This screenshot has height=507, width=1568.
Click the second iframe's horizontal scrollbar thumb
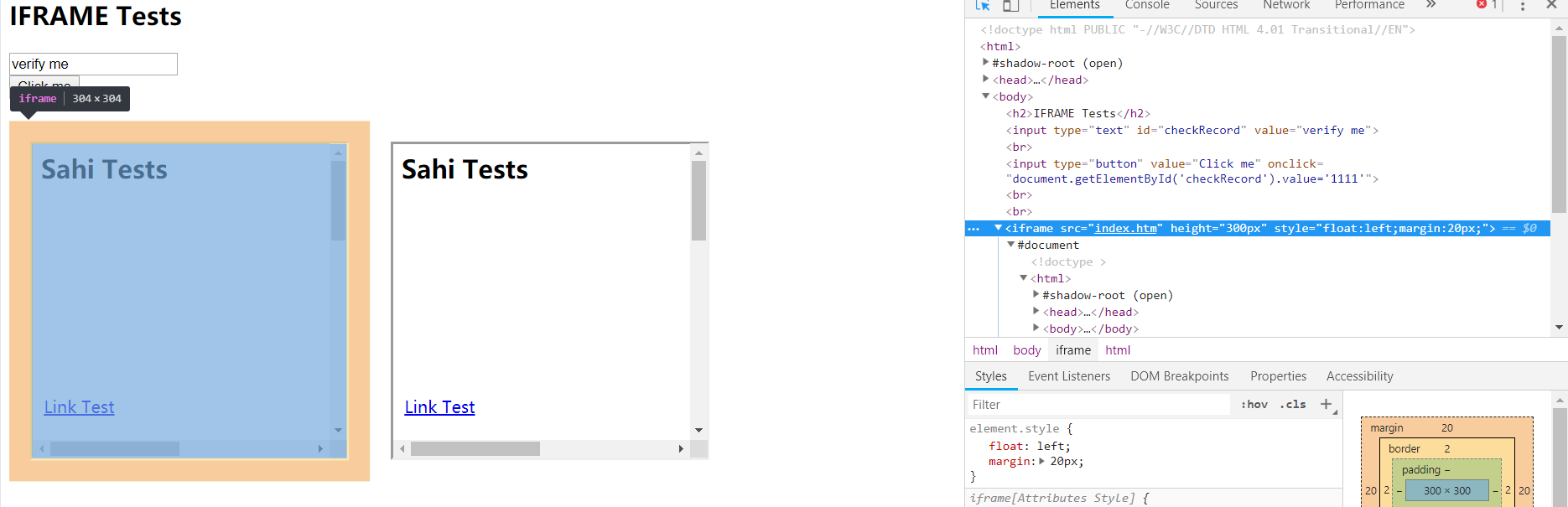pyautogui.click(x=475, y=449)
